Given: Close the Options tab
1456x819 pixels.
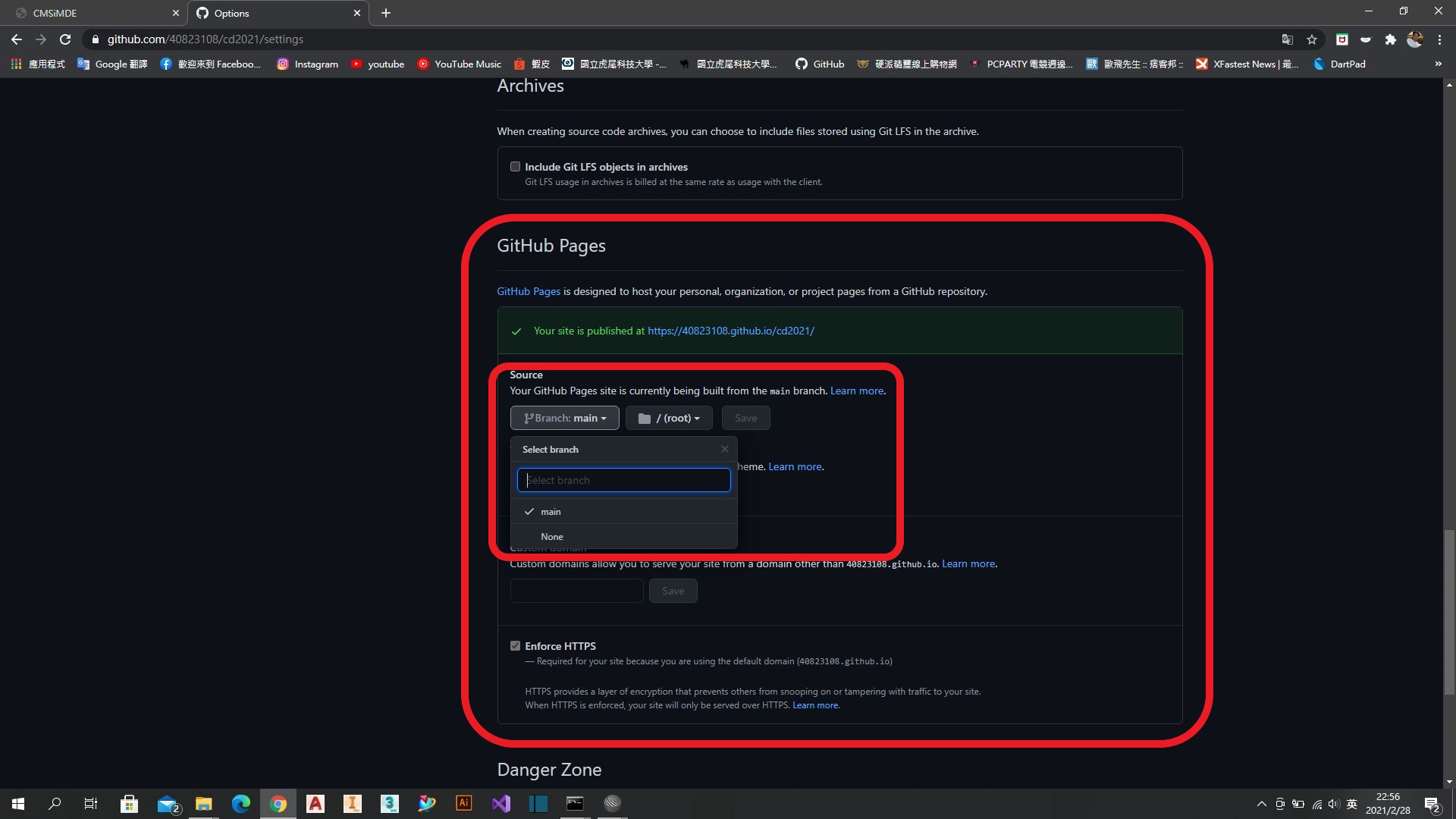Looking at the screenshot, I should click(x=357, y=13).
